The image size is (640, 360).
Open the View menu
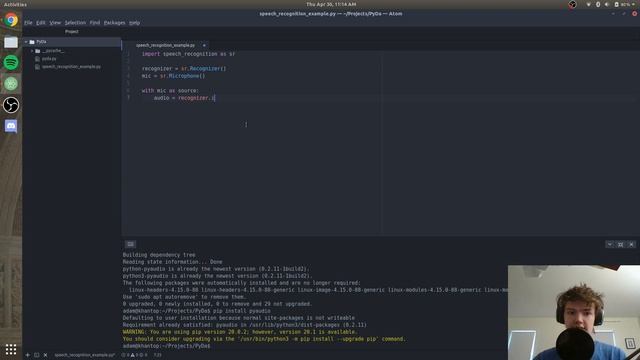tap(55, 23)
